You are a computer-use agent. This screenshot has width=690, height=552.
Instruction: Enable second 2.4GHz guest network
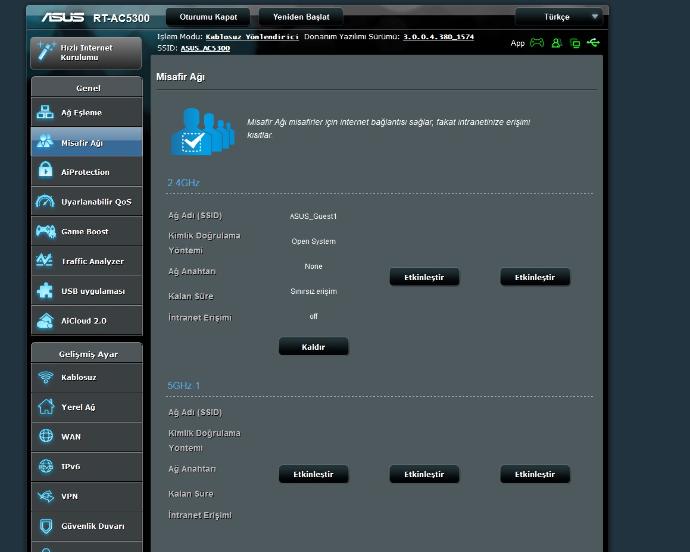tap(424, 277)
